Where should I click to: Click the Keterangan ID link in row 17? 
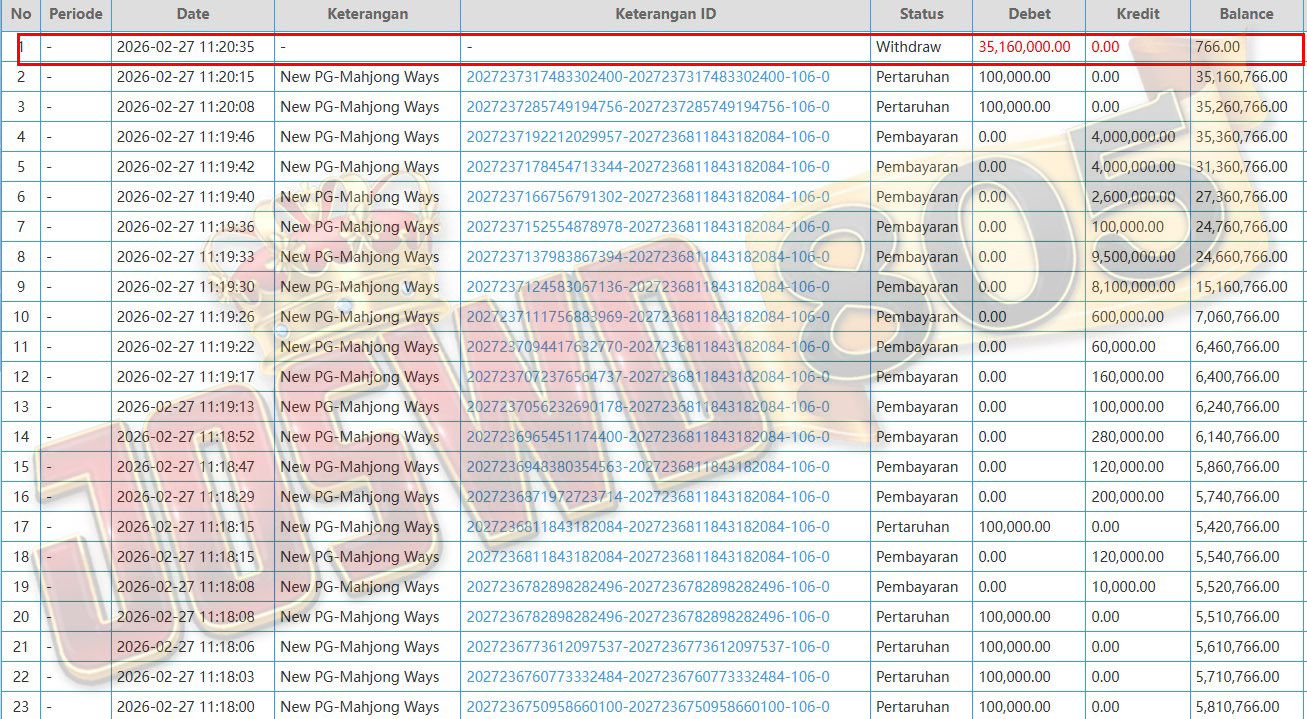[647, 527]
